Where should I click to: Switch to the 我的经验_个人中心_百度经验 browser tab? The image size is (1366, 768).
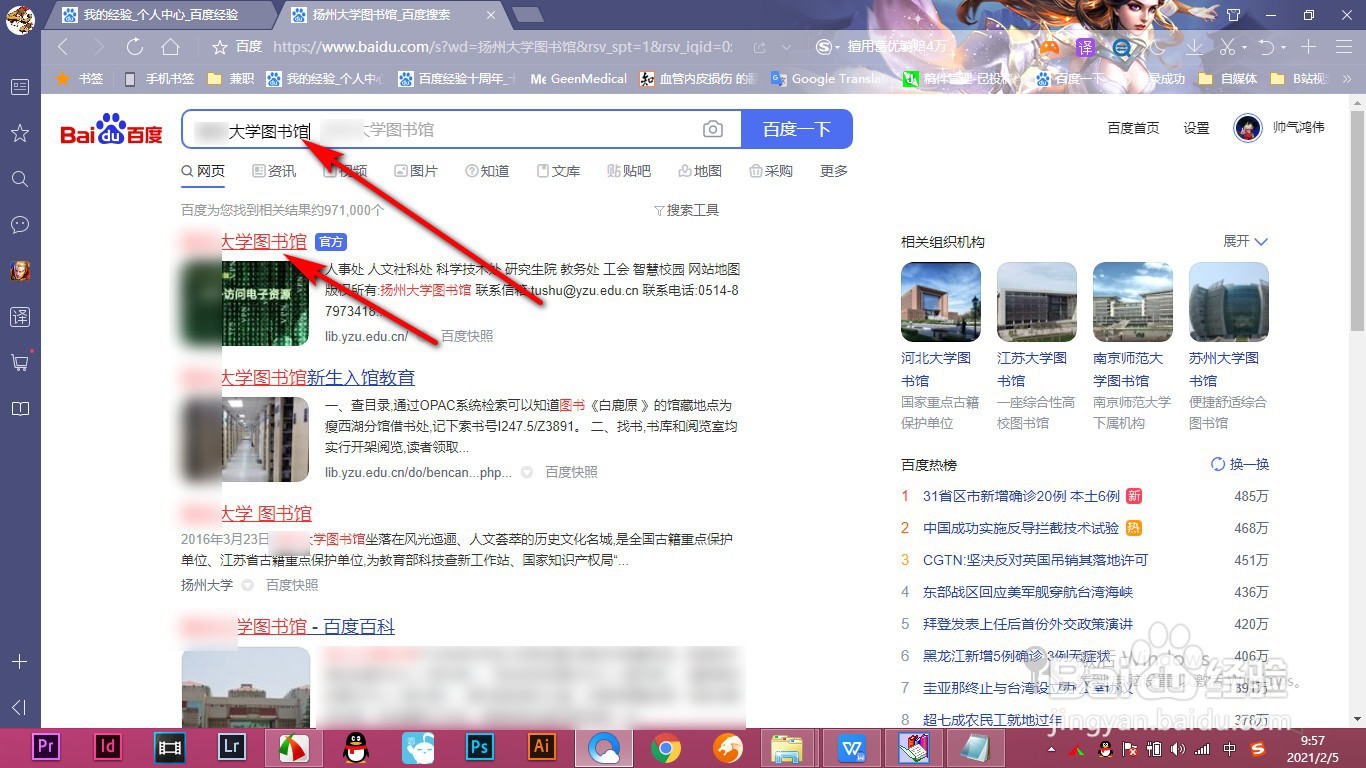tap(160, 15)
